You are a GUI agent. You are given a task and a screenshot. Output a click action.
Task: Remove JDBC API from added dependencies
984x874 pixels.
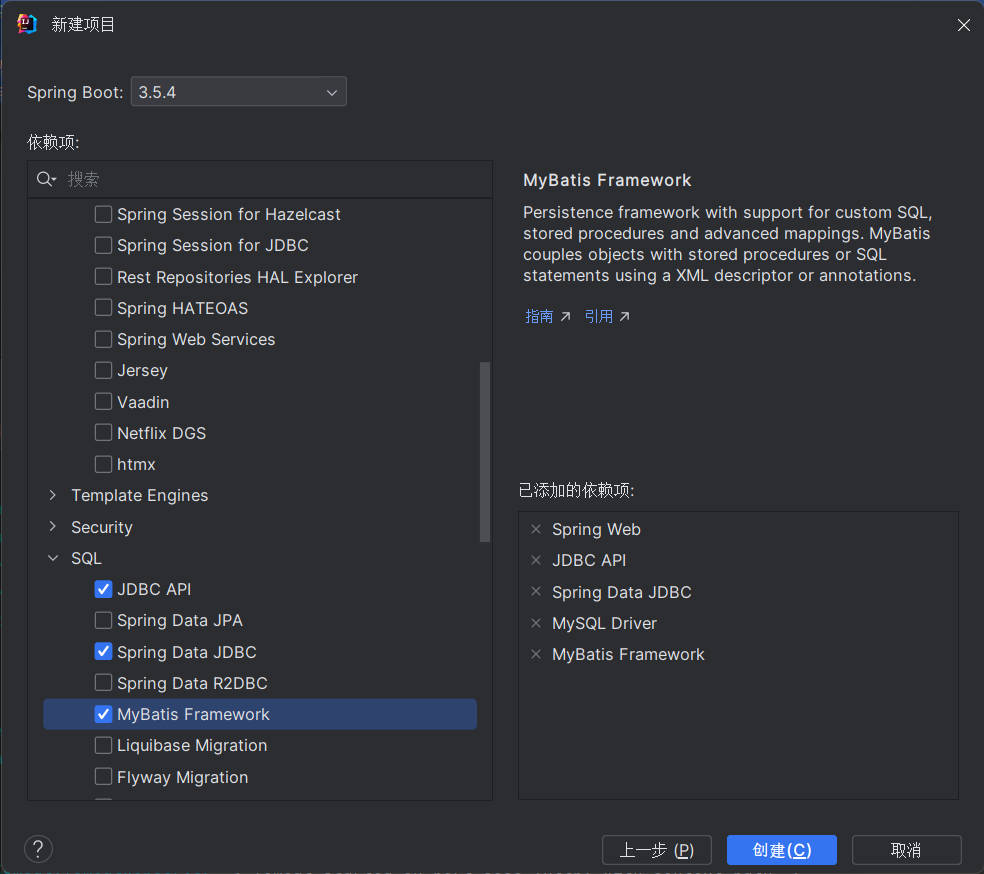tap(536, 560)
